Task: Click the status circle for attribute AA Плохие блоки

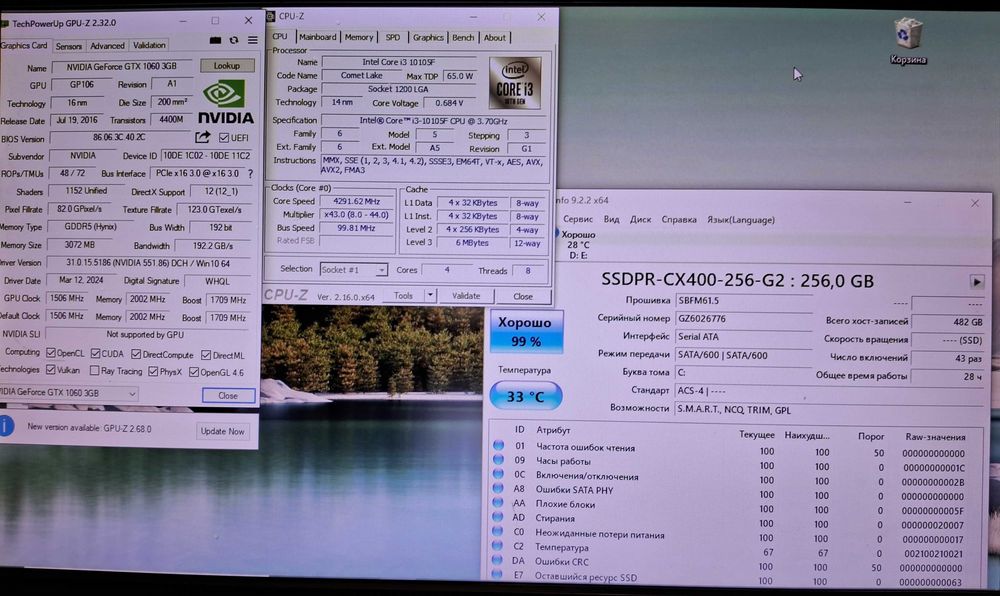Action: 498,503
